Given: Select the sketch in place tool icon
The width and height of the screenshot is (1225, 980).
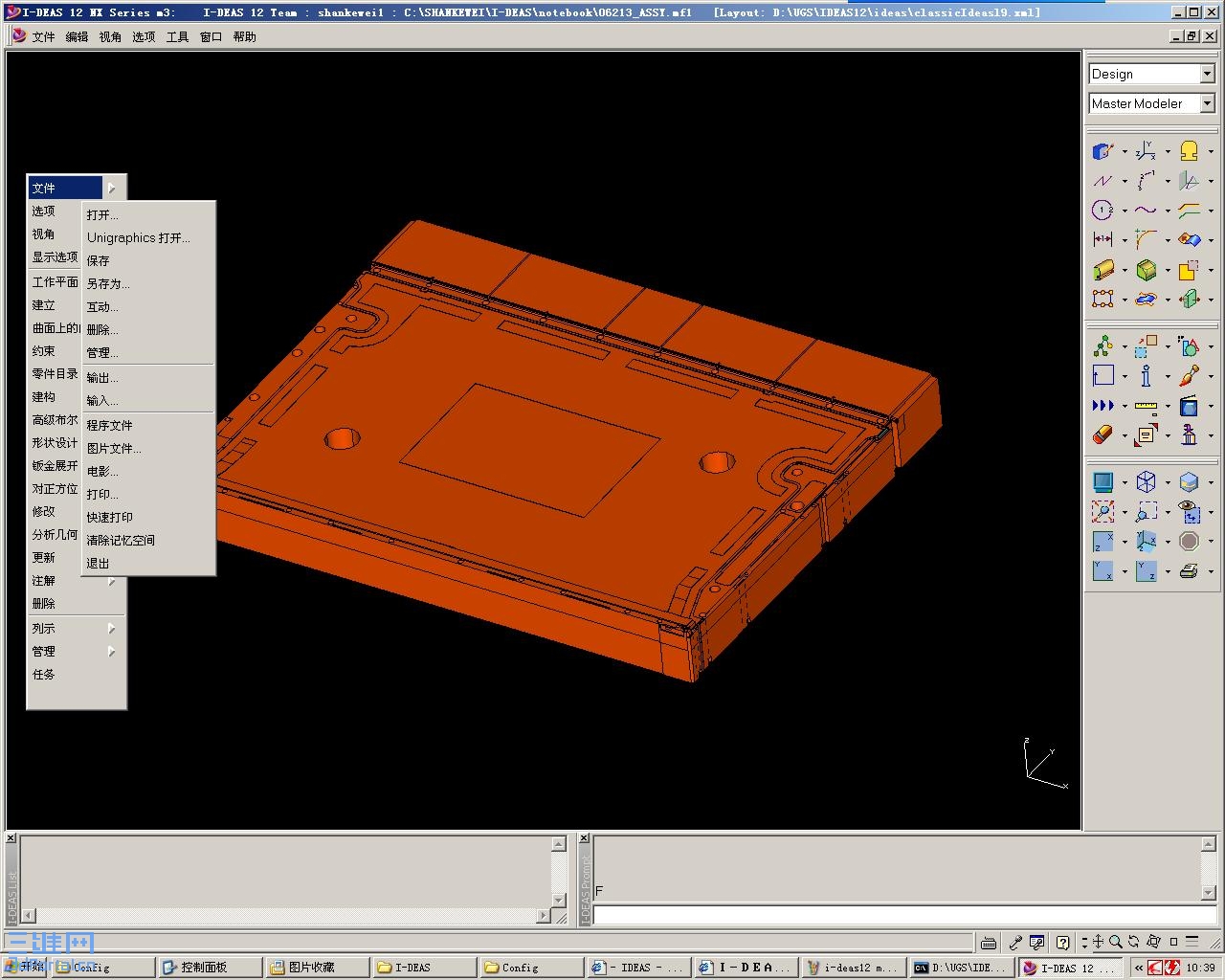Looking at the screenshot, I should click(x=1102, y=151).
